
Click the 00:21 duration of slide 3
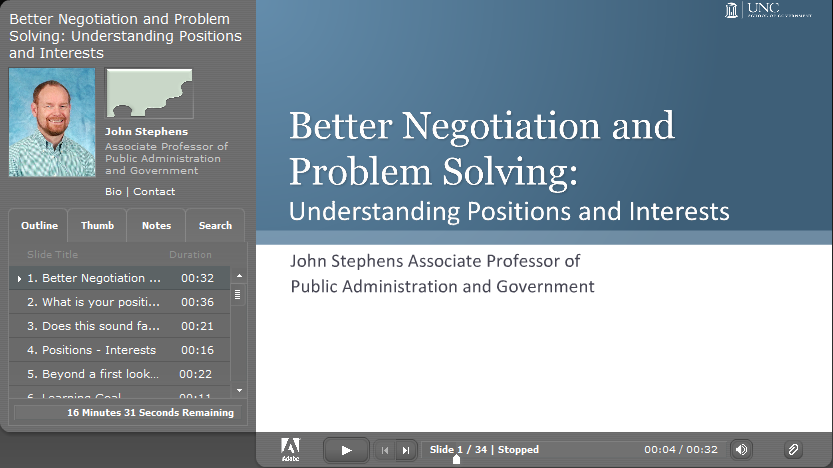click(x=197, y=326)
